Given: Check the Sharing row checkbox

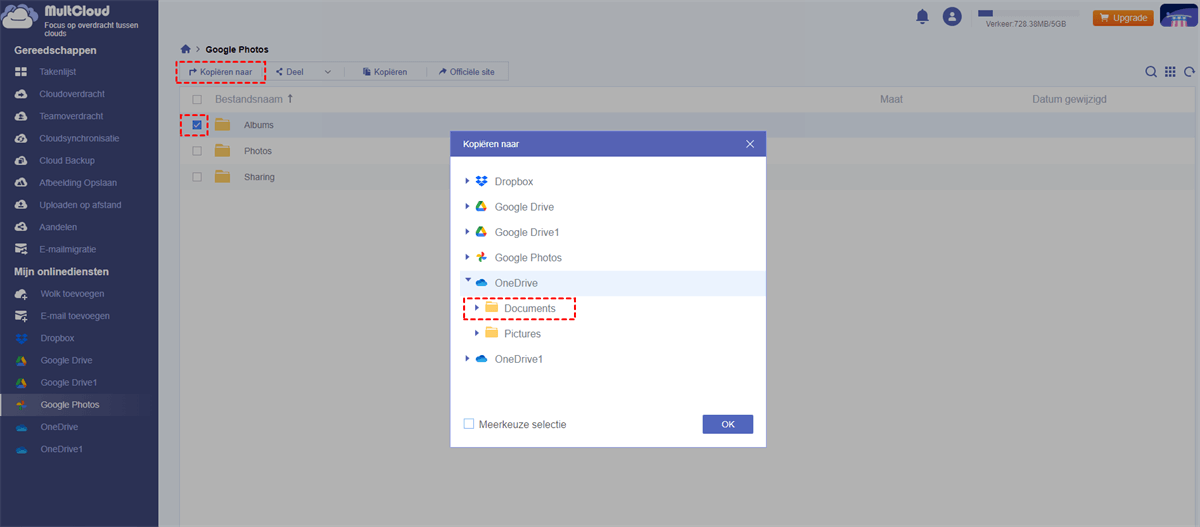Looking at the screenshot, I should click(x=197, y=177).
